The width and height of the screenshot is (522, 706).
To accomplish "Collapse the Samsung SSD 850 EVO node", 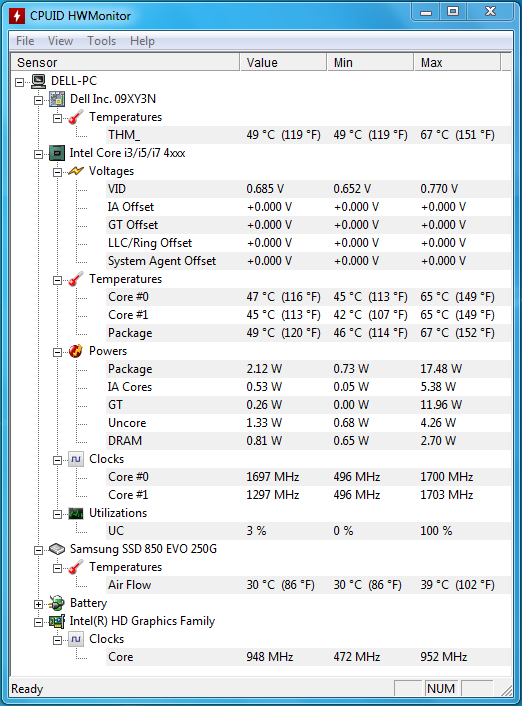I will [x=39, y=551].
